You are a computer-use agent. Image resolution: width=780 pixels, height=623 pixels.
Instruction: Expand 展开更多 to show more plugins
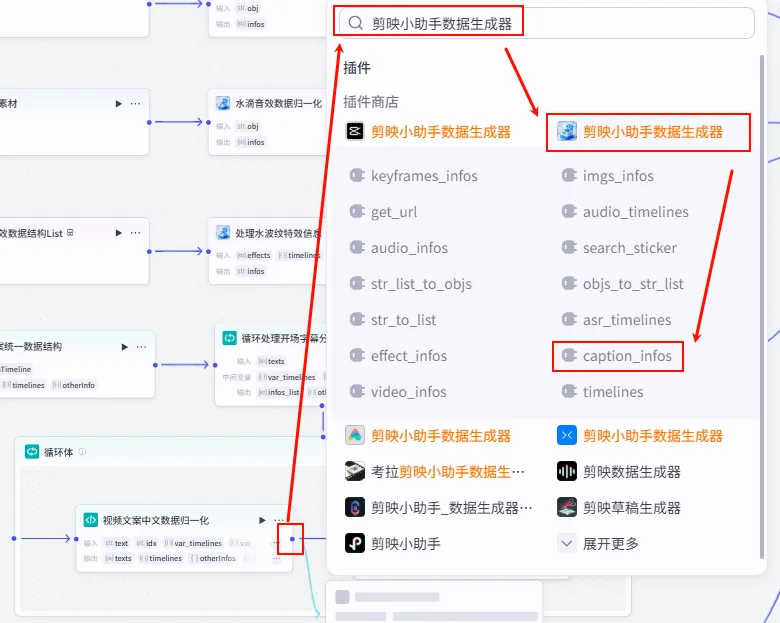point(598,543)
